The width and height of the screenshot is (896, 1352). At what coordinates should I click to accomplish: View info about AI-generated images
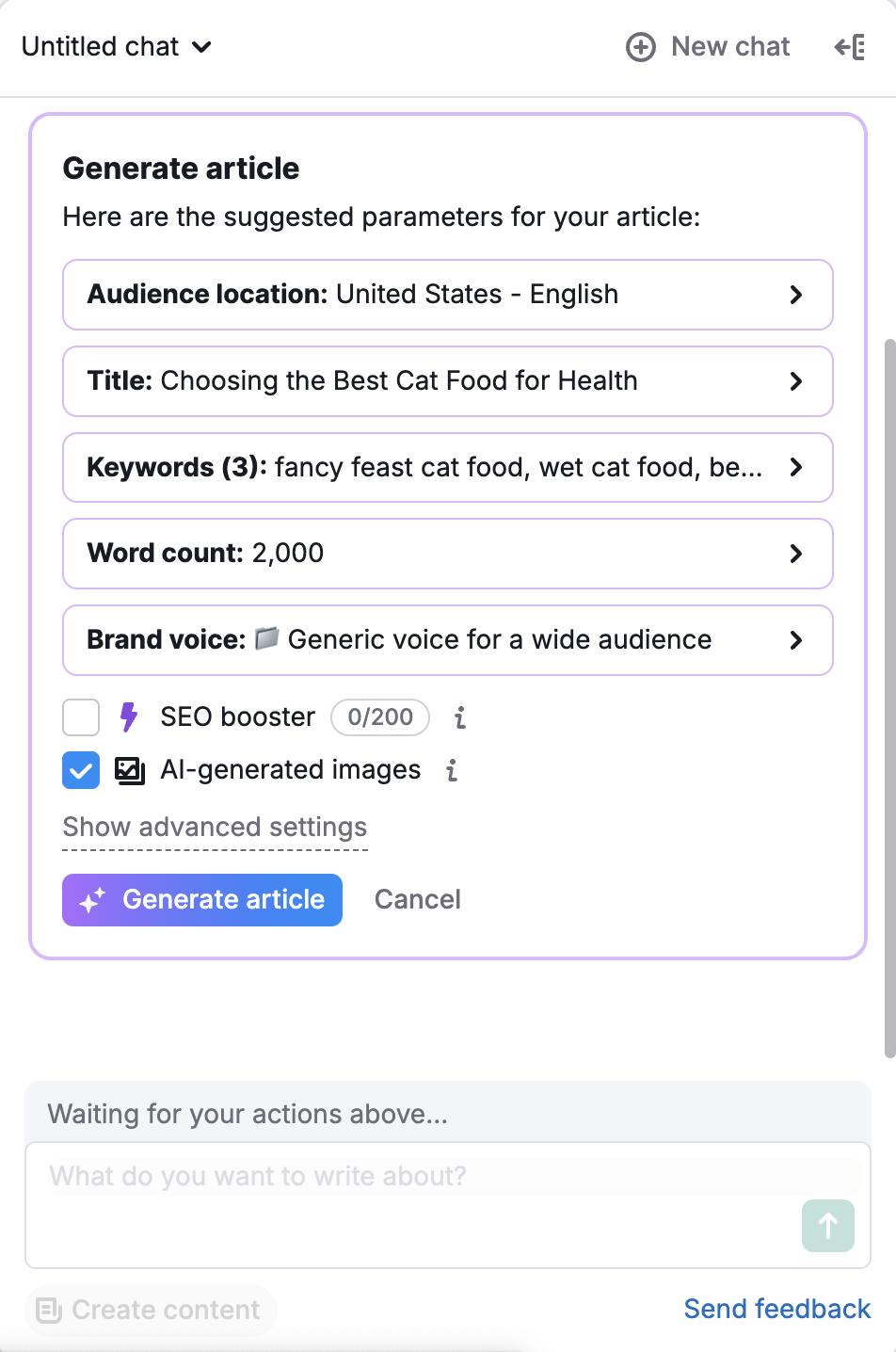coord(451,770)
